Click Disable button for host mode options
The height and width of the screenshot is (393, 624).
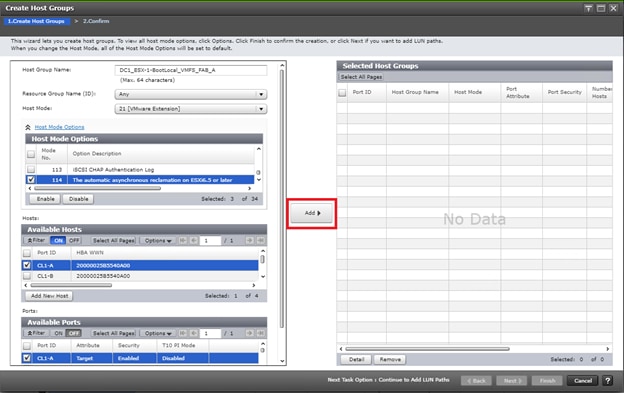pyautogui.click(x=78, y=199)
